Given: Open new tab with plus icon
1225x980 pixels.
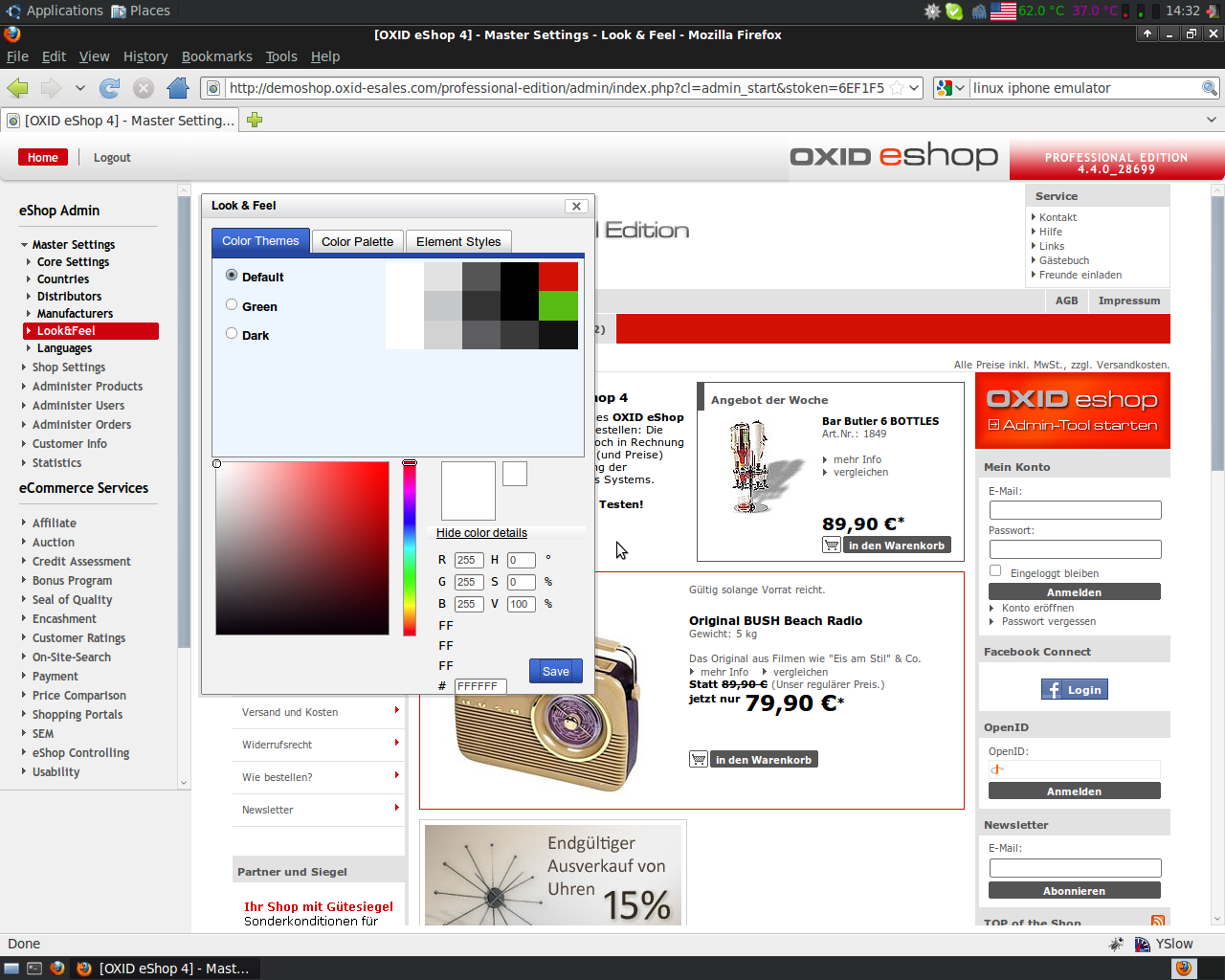Looking at the screenshot, I should (255, 120).
